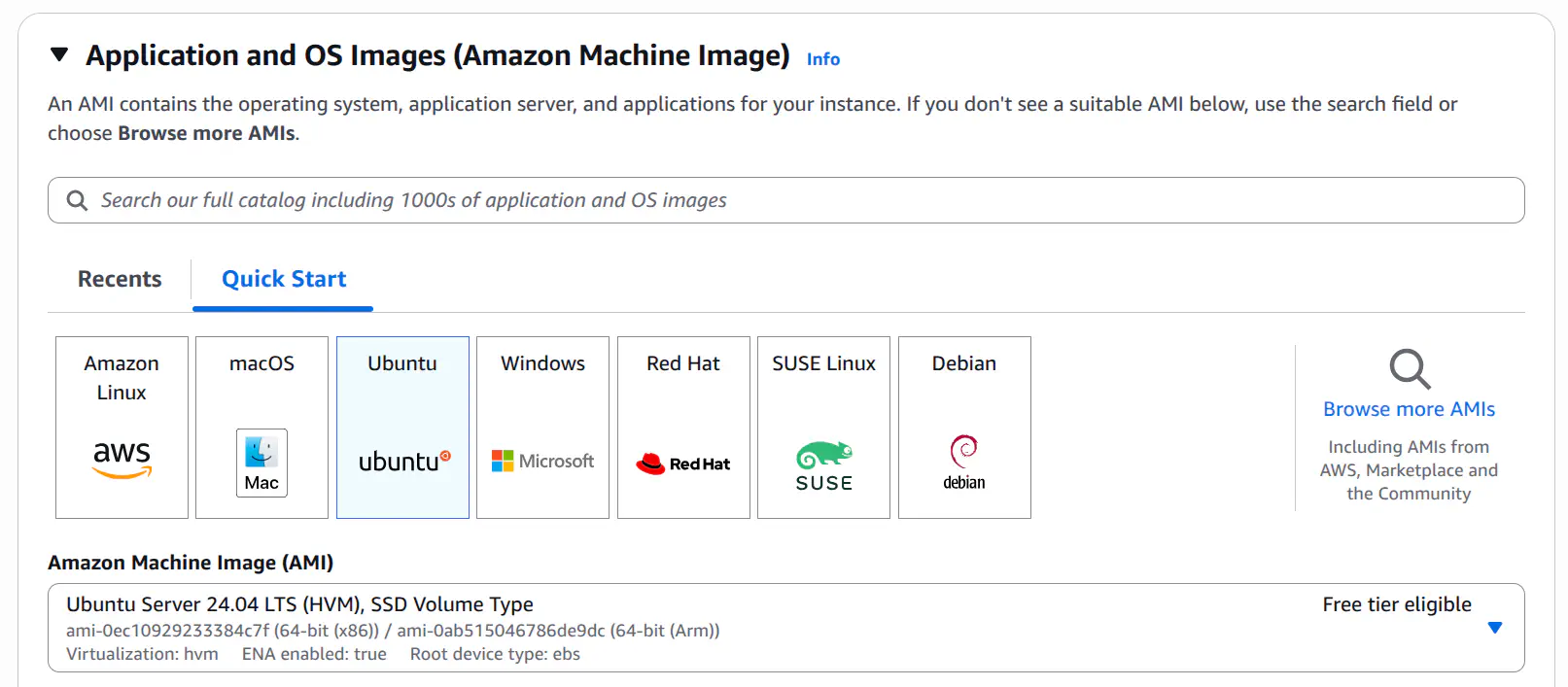This screenshot has width=1568, height=687.
Task: Open the Ubuntu Server 24.04 LTS AMI dropdown
Action: coord(785,628)
